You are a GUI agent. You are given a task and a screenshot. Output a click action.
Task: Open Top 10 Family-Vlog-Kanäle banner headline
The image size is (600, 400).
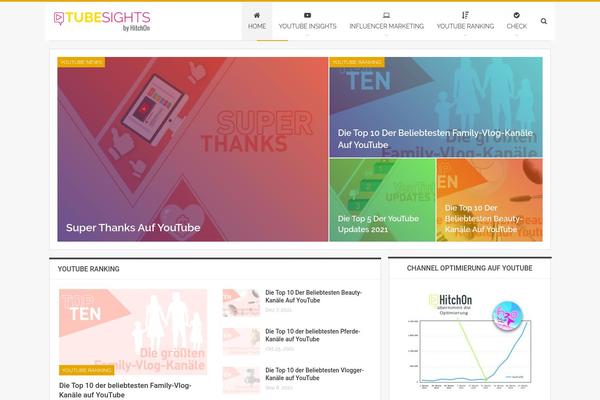click(435, 139)
